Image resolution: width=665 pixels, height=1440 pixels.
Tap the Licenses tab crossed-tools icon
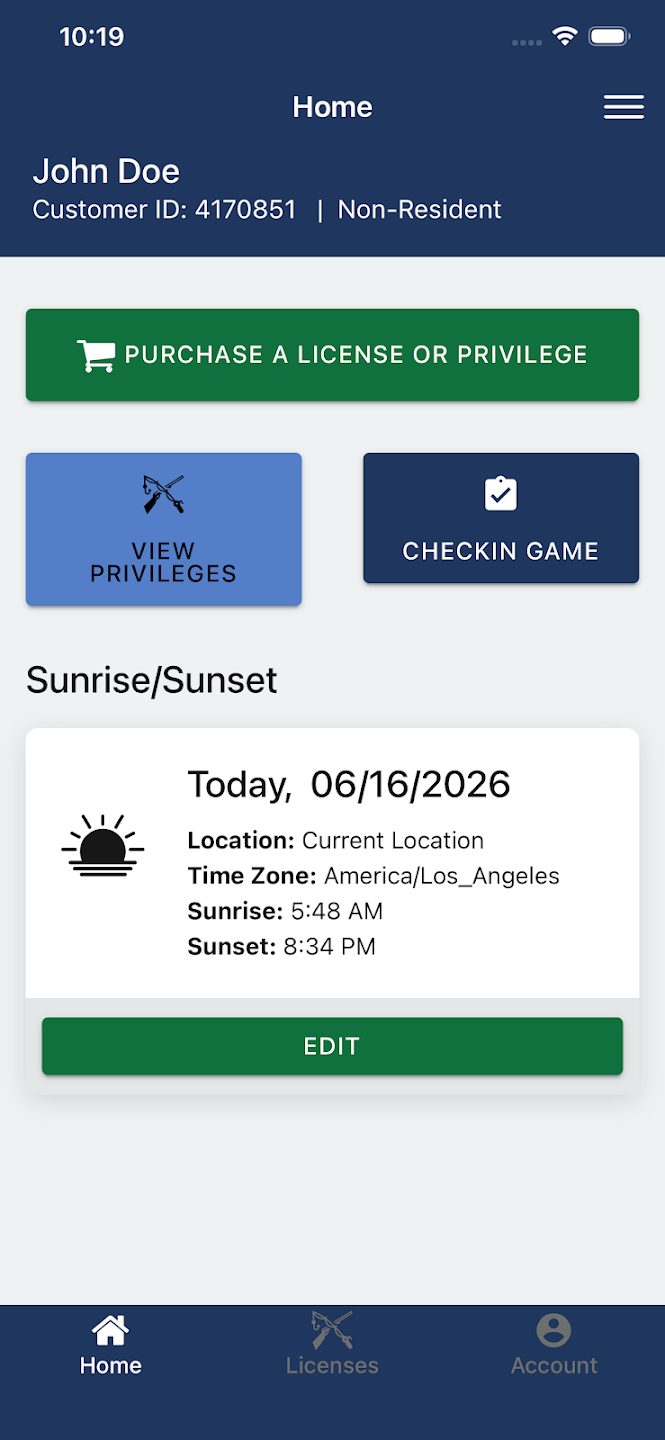coord(332,1330)
